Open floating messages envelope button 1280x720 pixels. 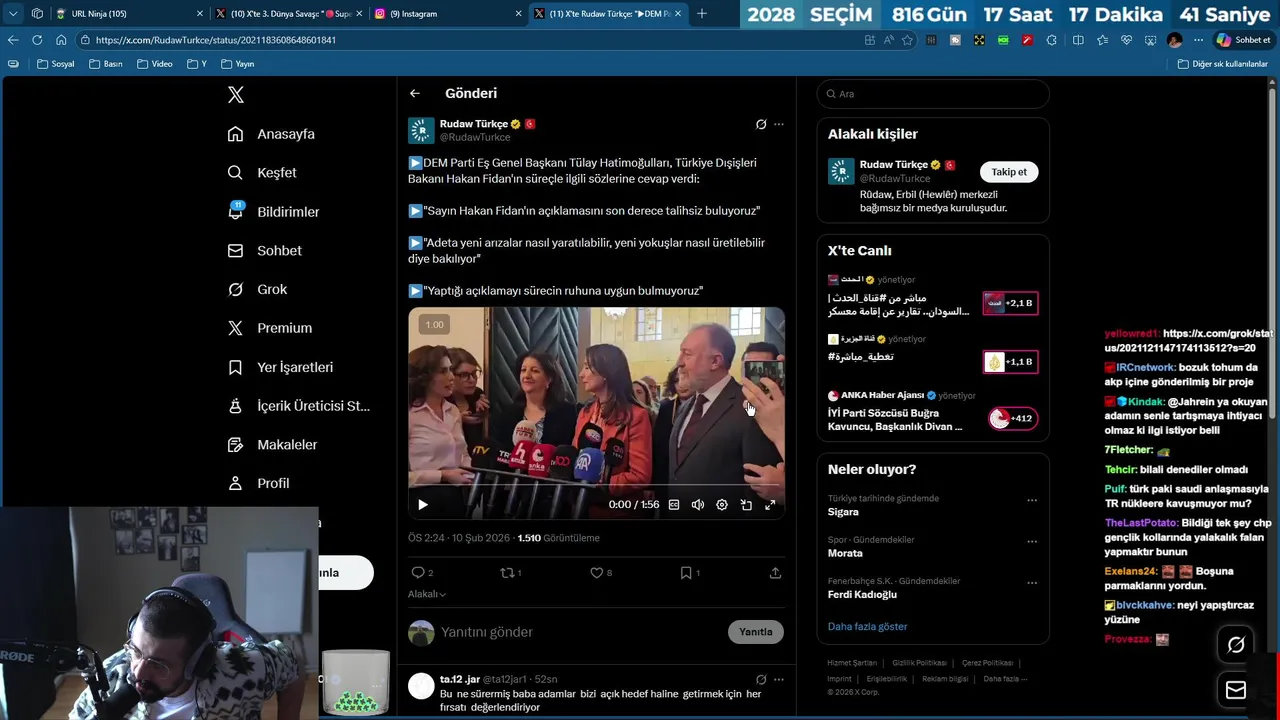tap(1236, 690)
